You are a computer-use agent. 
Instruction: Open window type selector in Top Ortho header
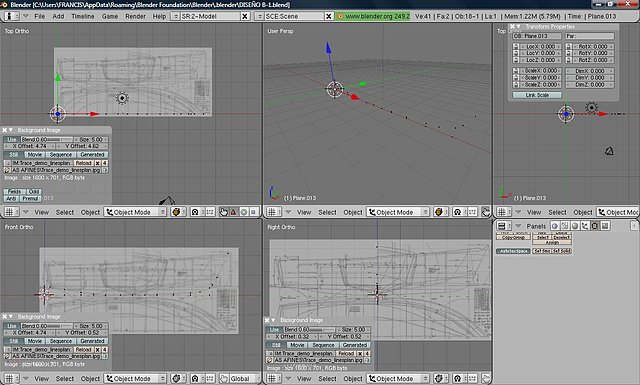pos(11,212)
